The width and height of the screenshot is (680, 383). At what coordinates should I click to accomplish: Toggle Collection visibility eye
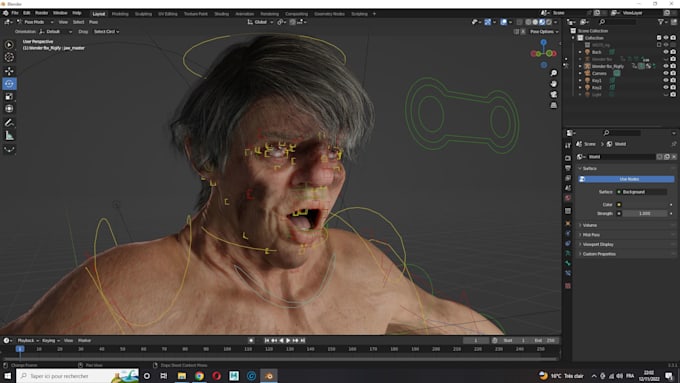coord(666,38)
